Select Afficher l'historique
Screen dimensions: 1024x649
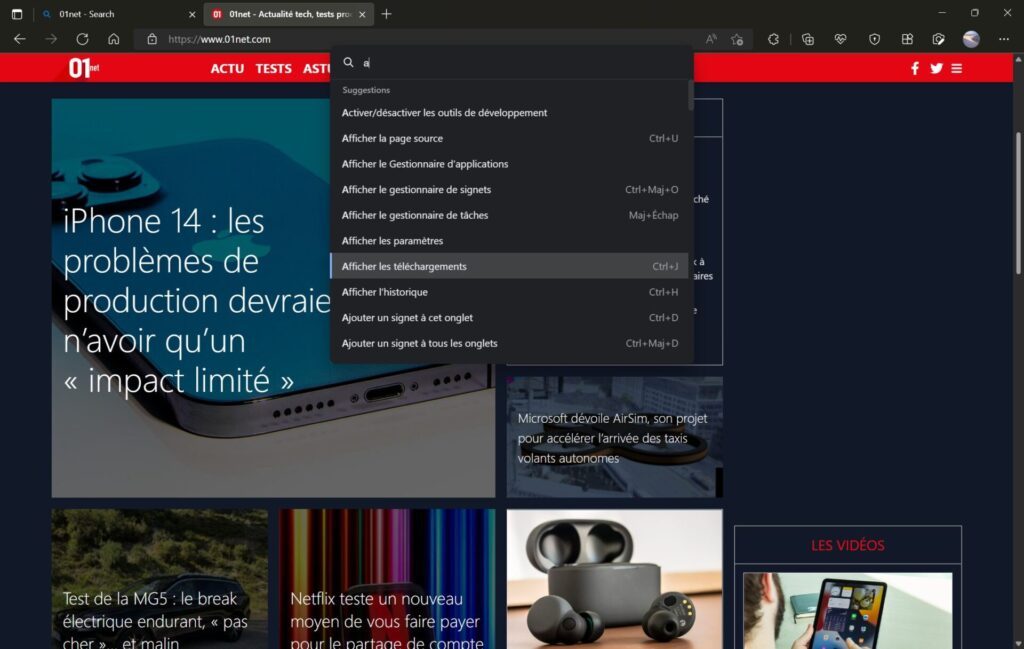(509, 292)
